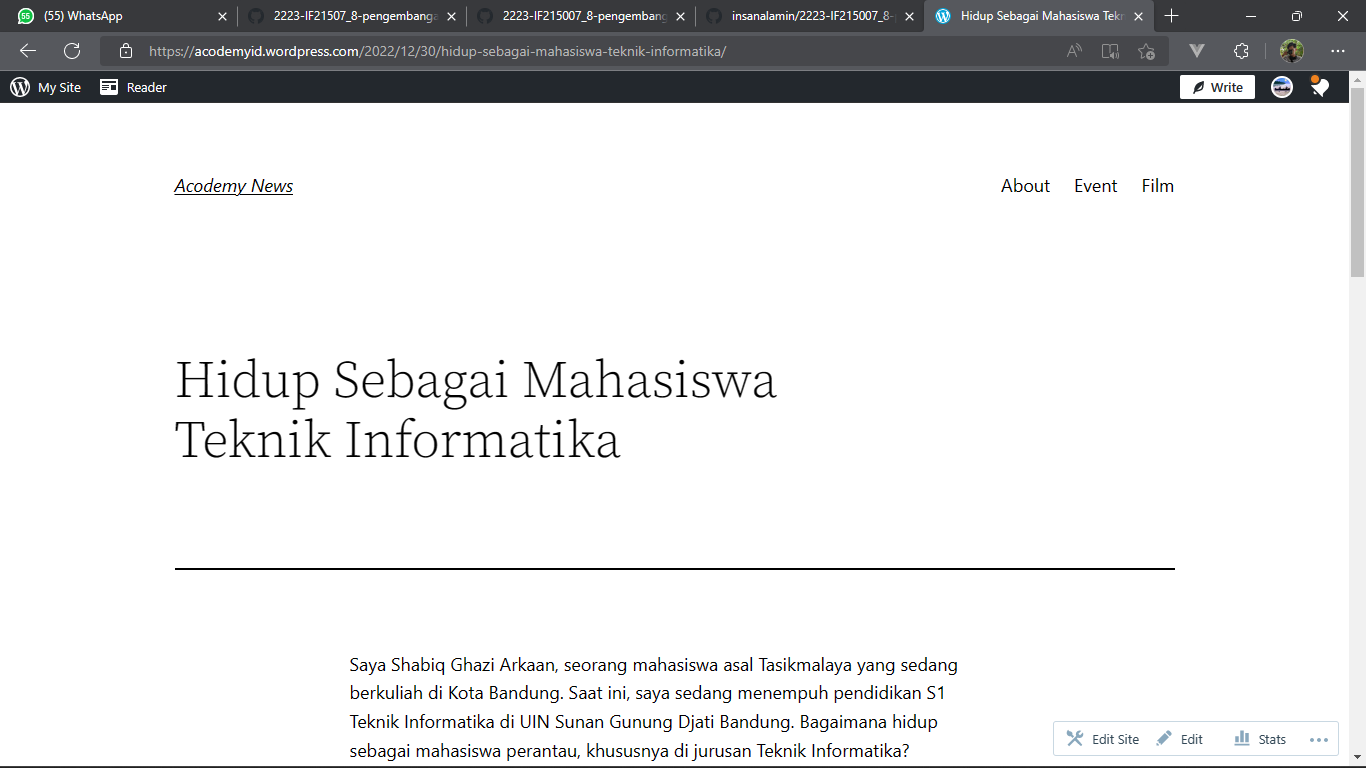Edit this post using the pencil icon

click(x=1180, y=738)
